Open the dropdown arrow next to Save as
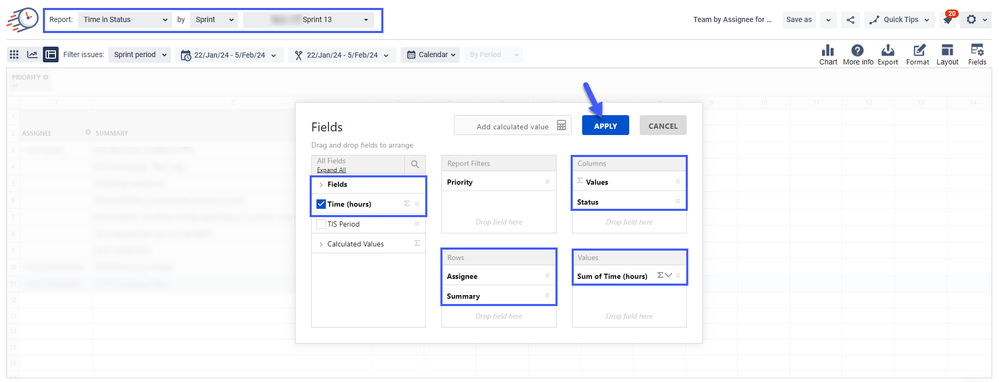 pos(828,20)
